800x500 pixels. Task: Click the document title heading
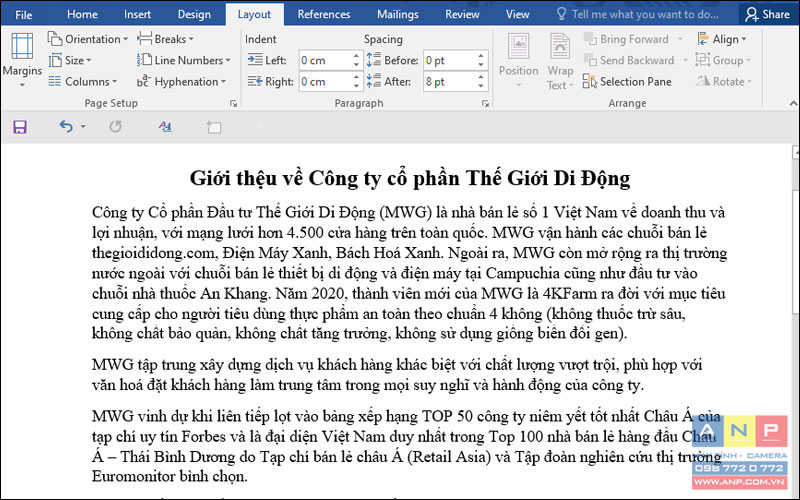pos(410,178)
